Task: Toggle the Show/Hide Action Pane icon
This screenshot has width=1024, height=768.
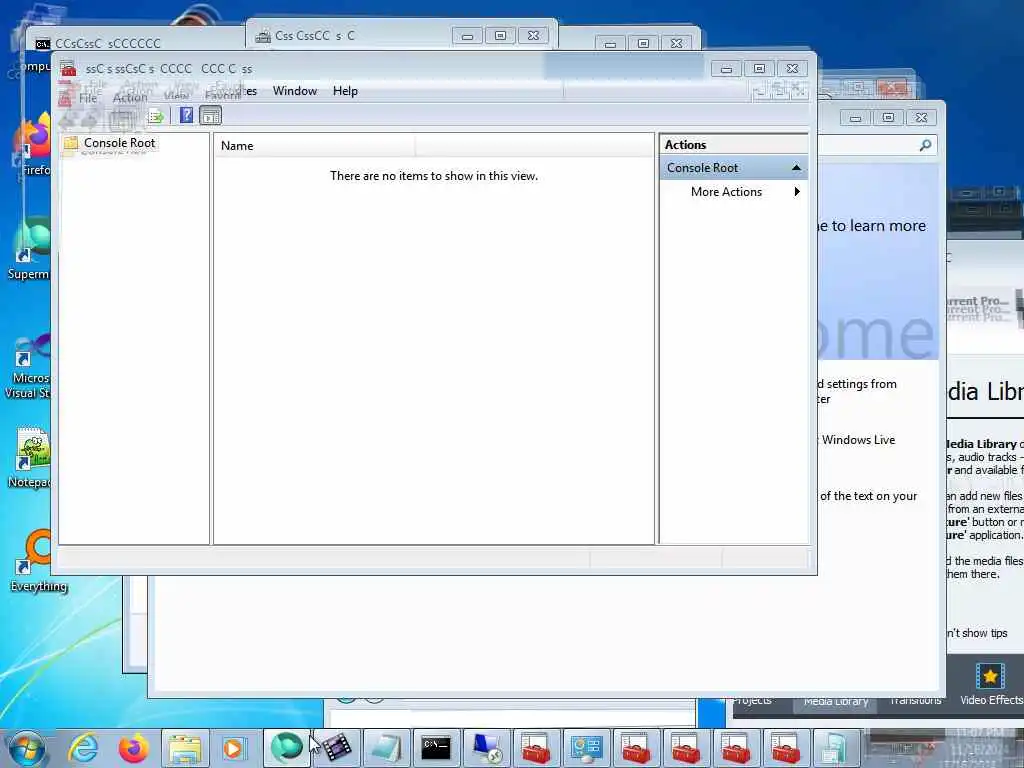Action: click(x=210, y=116)
